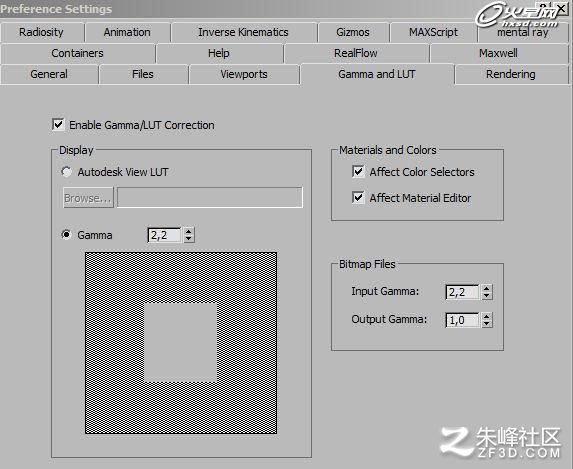573x469 pixels.
Task: Click the Browse button for LUT file
Action: (88, 198)
